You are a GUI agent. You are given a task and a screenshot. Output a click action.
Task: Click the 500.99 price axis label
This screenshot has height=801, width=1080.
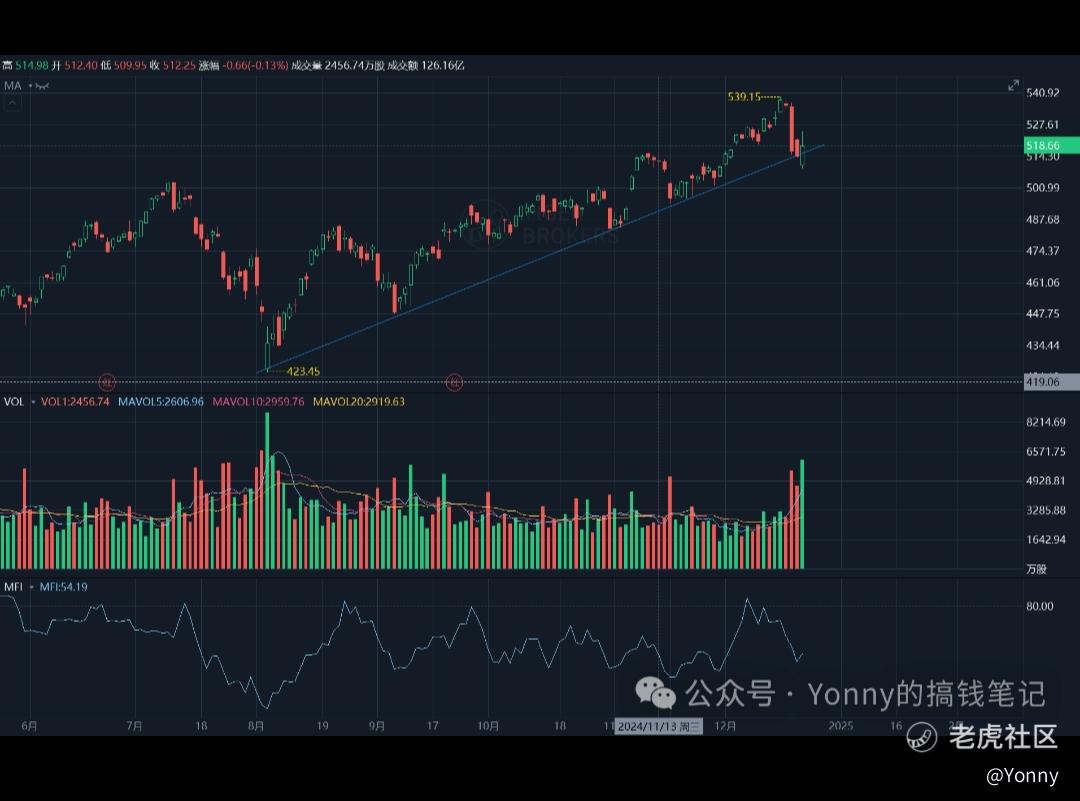1042,187
